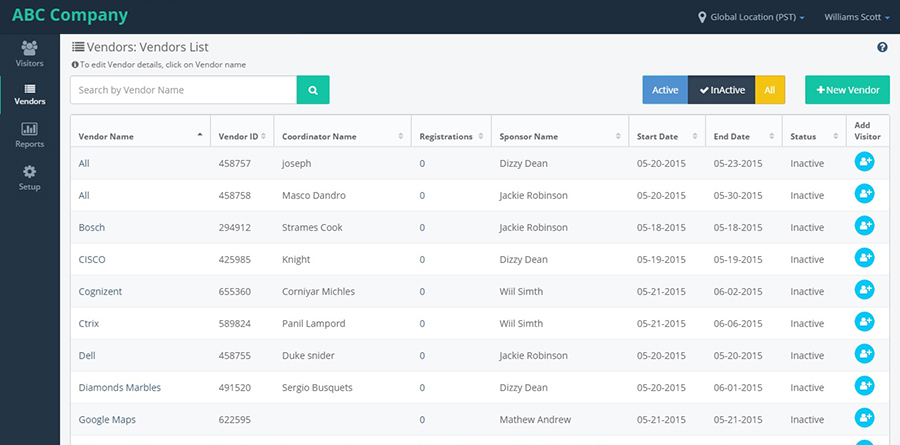This screenshot has width=900, height=445.
Task: Open the Reports sidebar icon
Action: pyautogui.click(x=29, y=129)
